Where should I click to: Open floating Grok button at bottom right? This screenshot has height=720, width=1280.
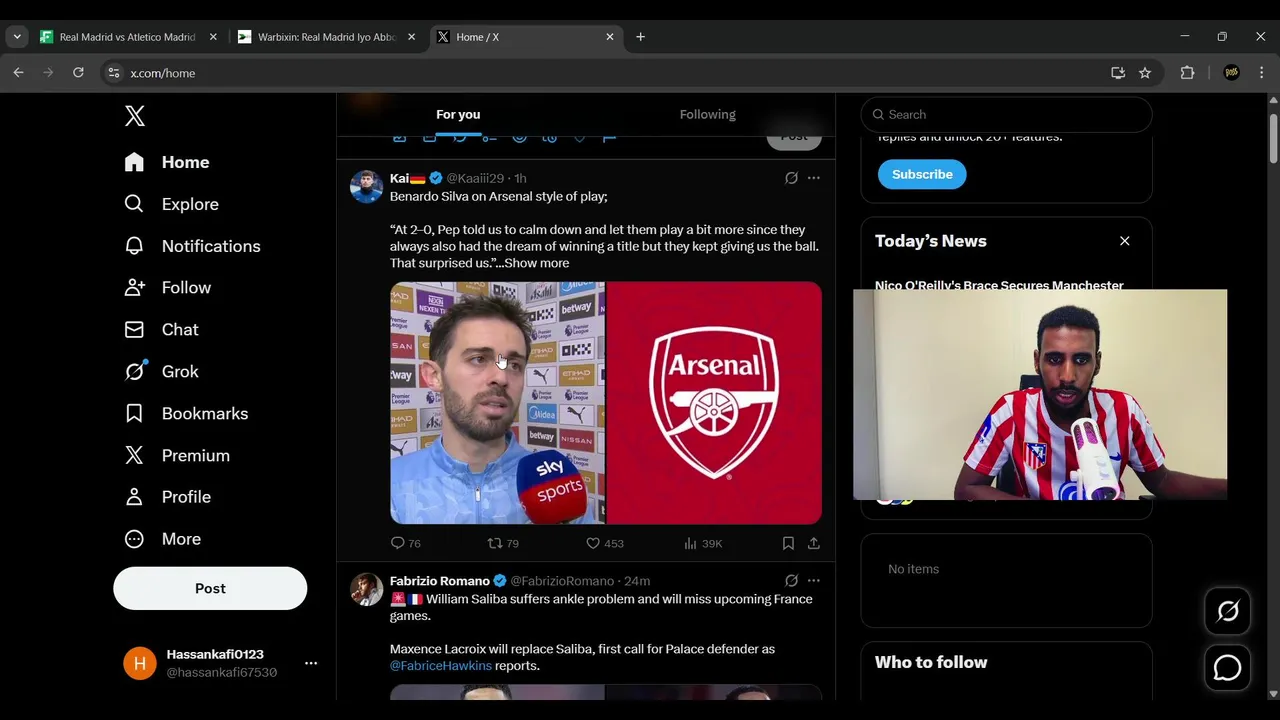point(1227,611)
